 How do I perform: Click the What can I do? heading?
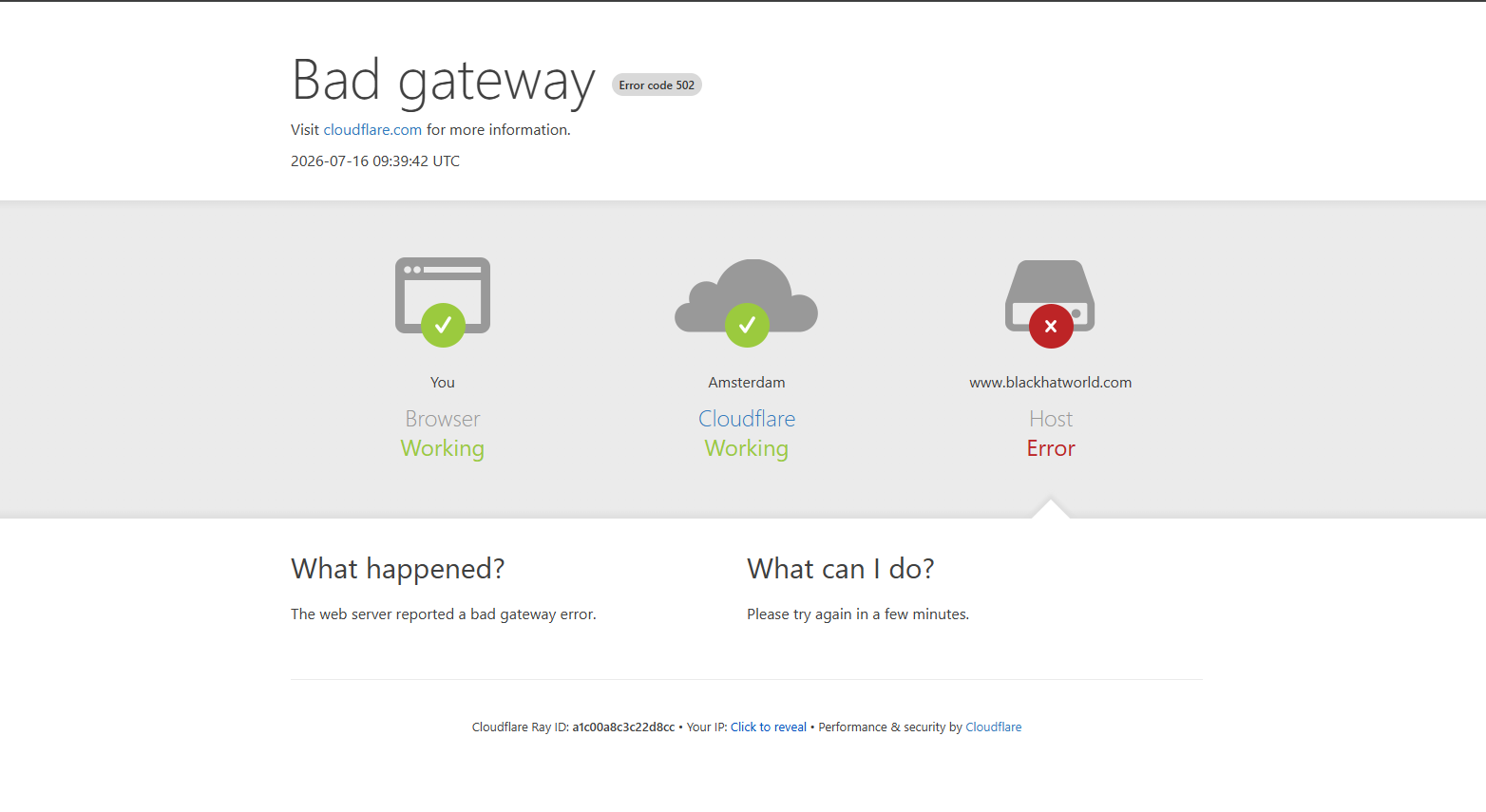[x=841, y=569]
